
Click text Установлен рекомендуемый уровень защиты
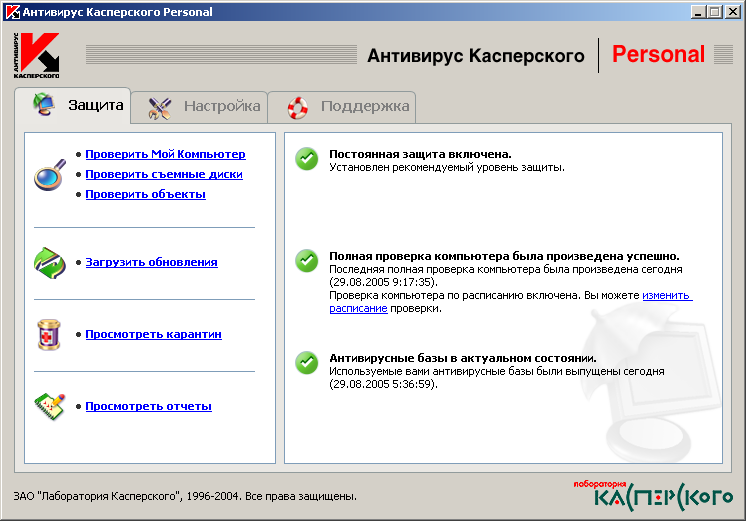tap(447, 167)
